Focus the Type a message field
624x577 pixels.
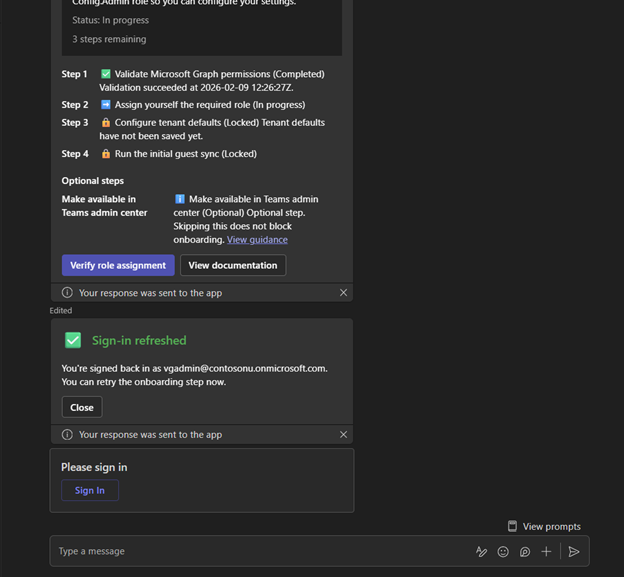tap(260, 551)
